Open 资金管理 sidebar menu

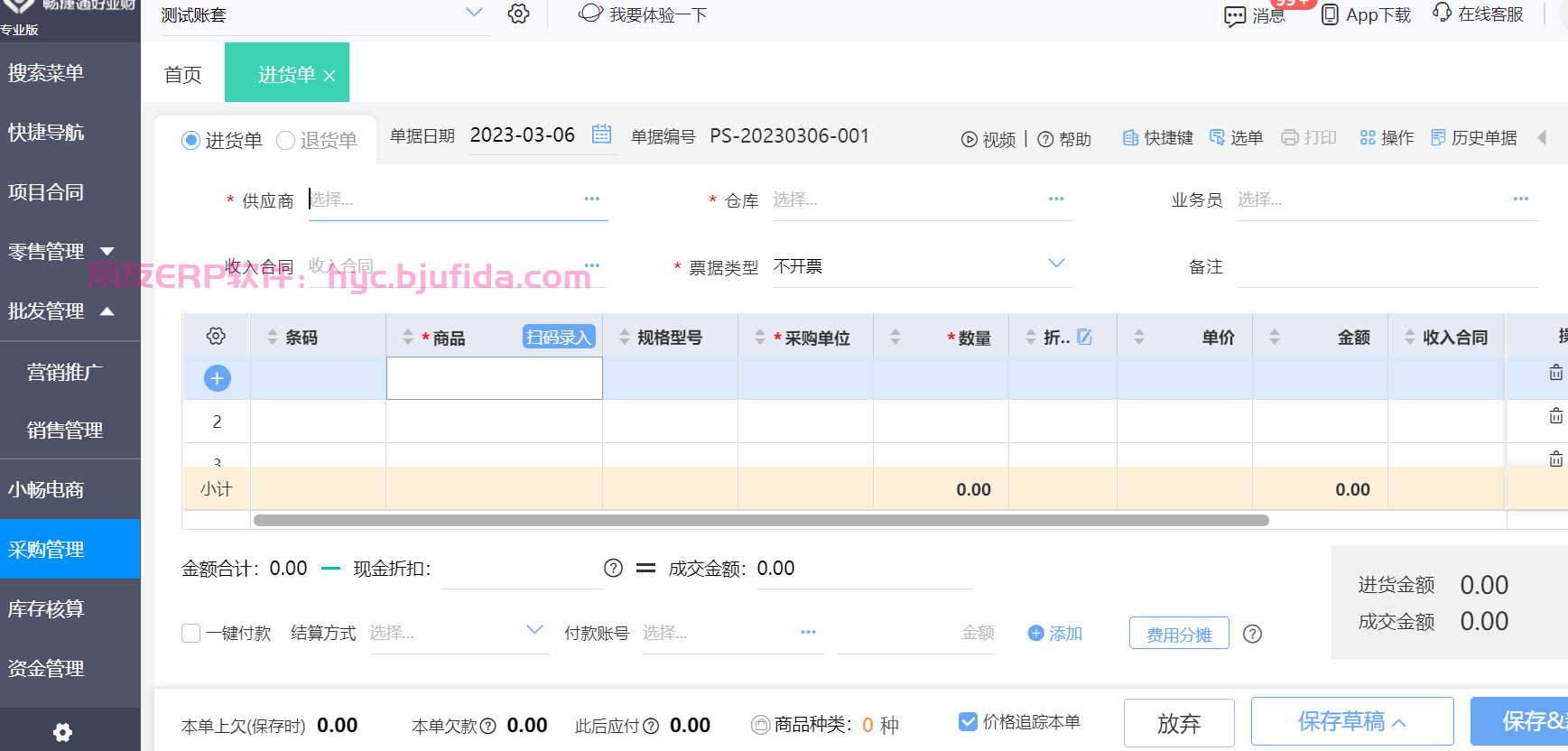[x=46, y=668]
